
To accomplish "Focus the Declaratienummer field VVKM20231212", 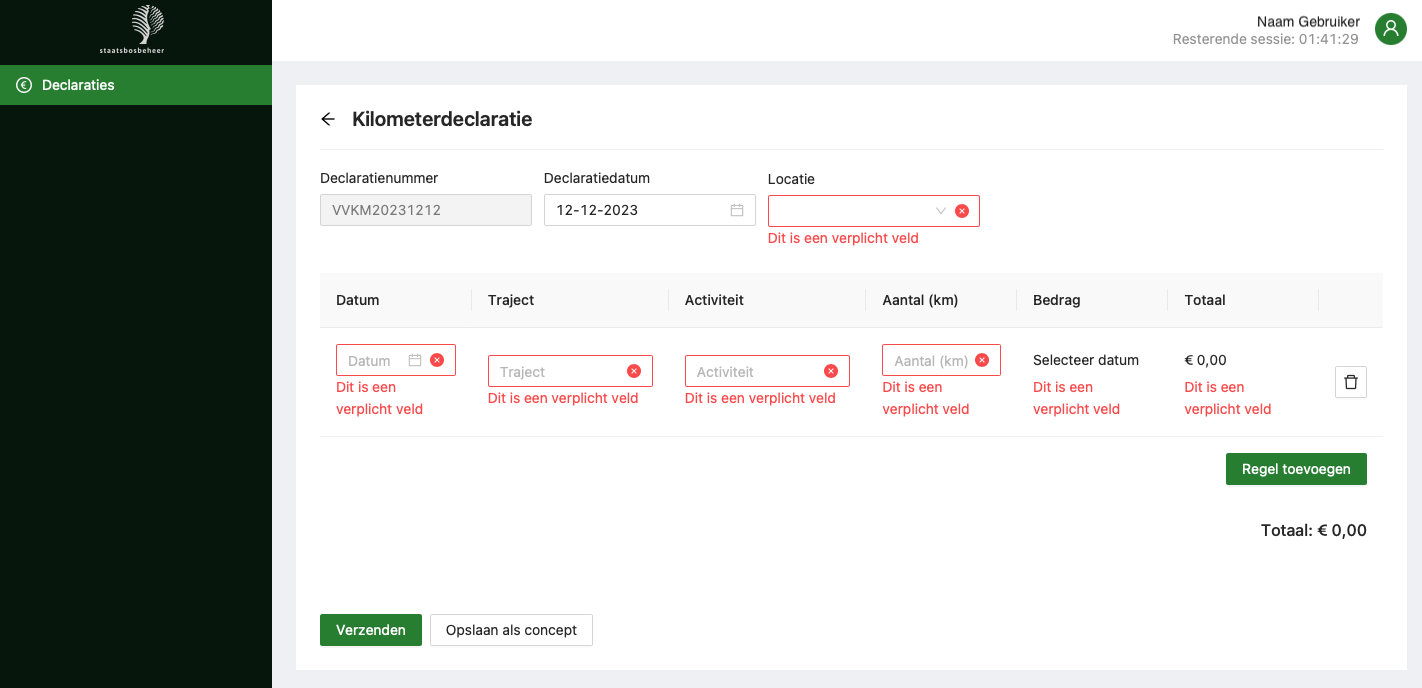I will pos(426,210).
